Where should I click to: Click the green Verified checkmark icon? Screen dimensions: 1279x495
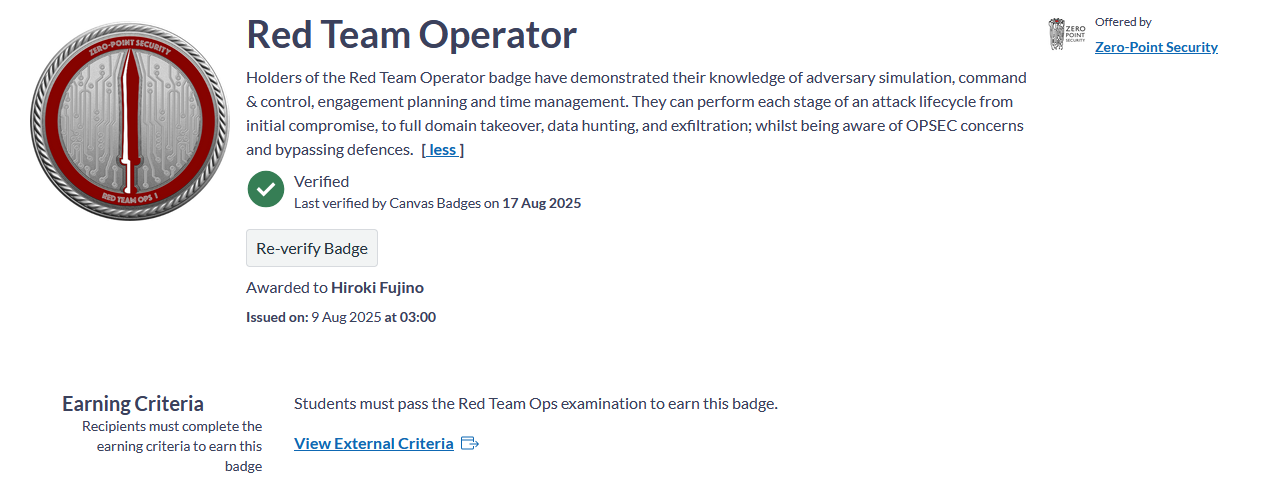[266, 189]
